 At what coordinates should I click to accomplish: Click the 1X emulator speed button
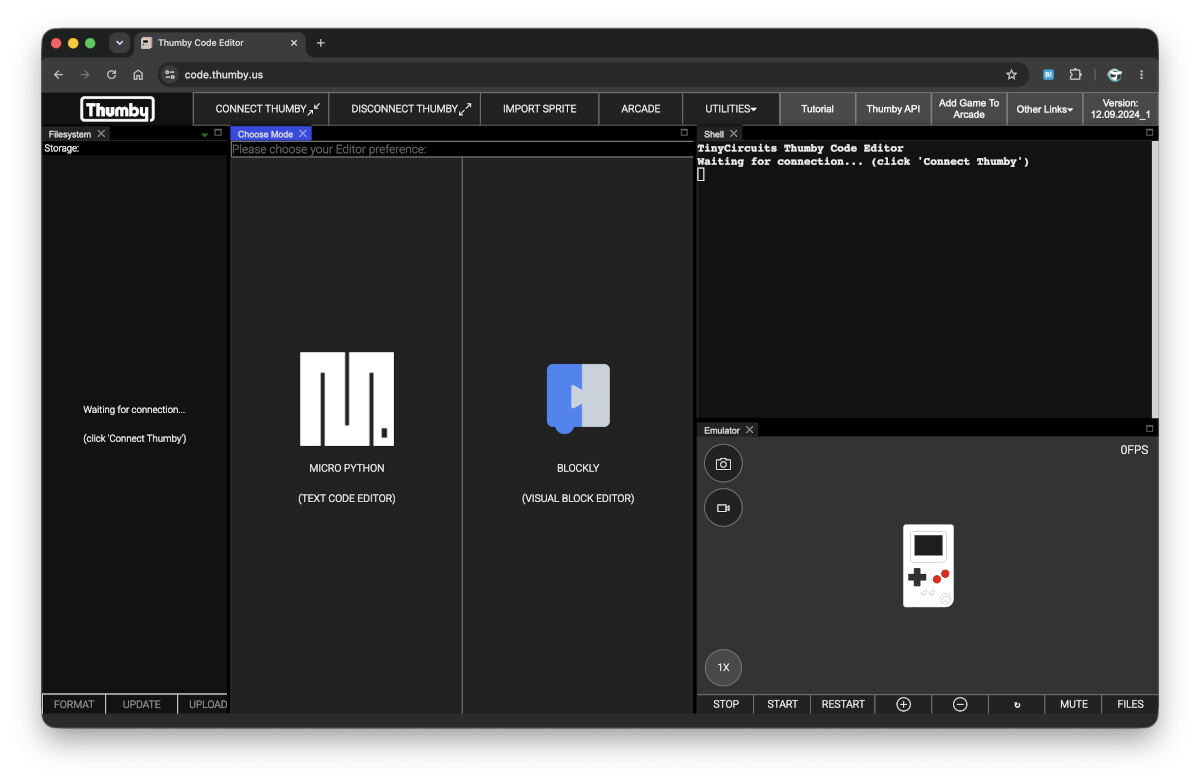click(x=723, y=667)
